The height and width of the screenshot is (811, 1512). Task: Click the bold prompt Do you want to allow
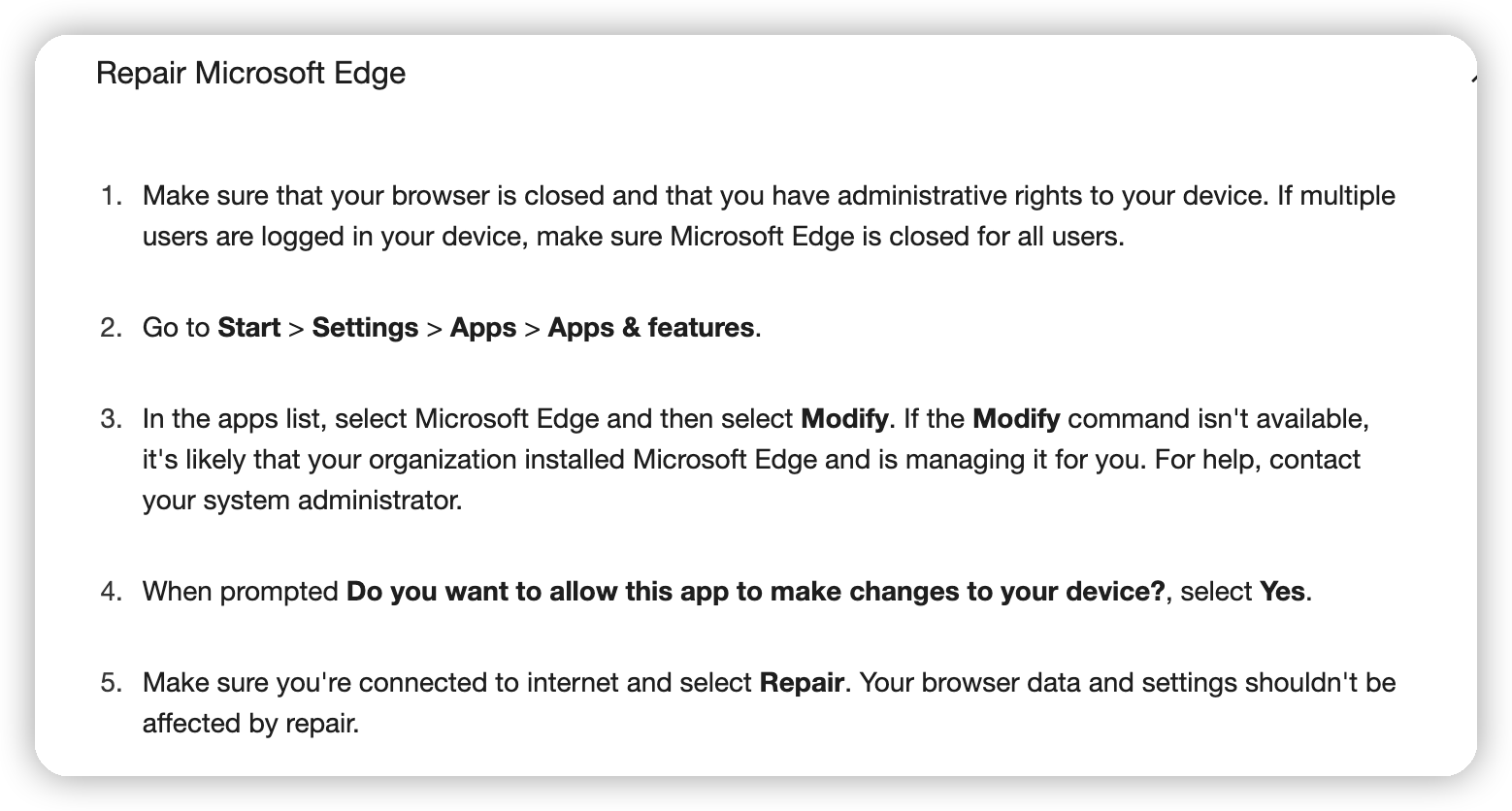(x=756, y=592)
